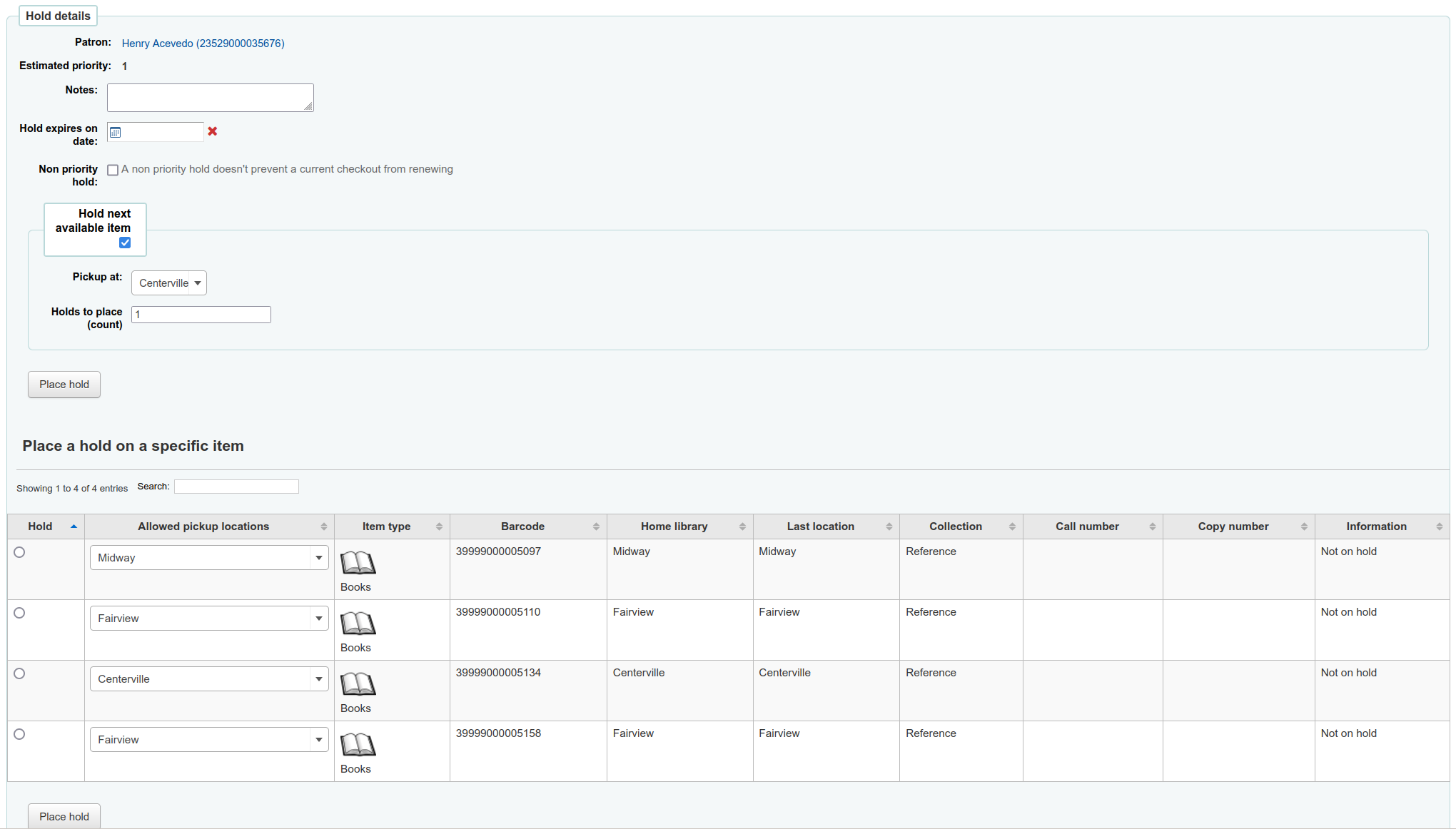Enable the Non priority hold checkbox
Image resolution: width=1456 pixels, height=829 pixels.
click(113, 170)
